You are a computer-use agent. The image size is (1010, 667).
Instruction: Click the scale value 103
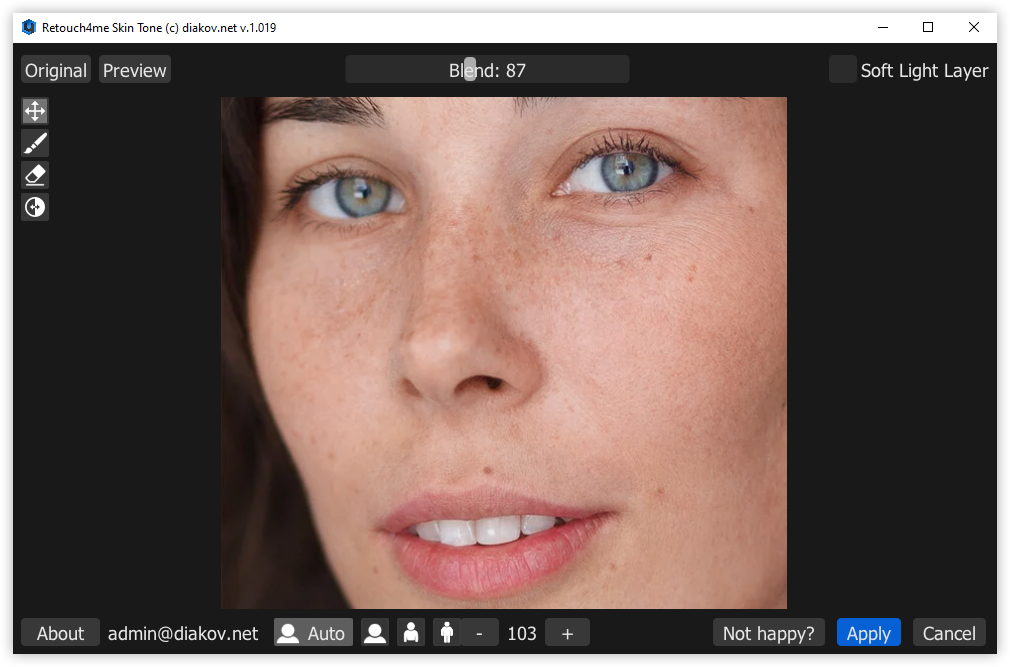pos(522,634)
